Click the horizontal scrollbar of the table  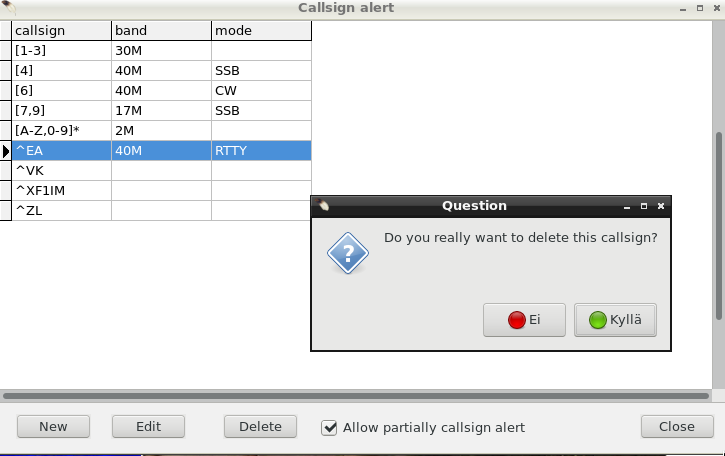pyautogui.click(x=356, y=396)
